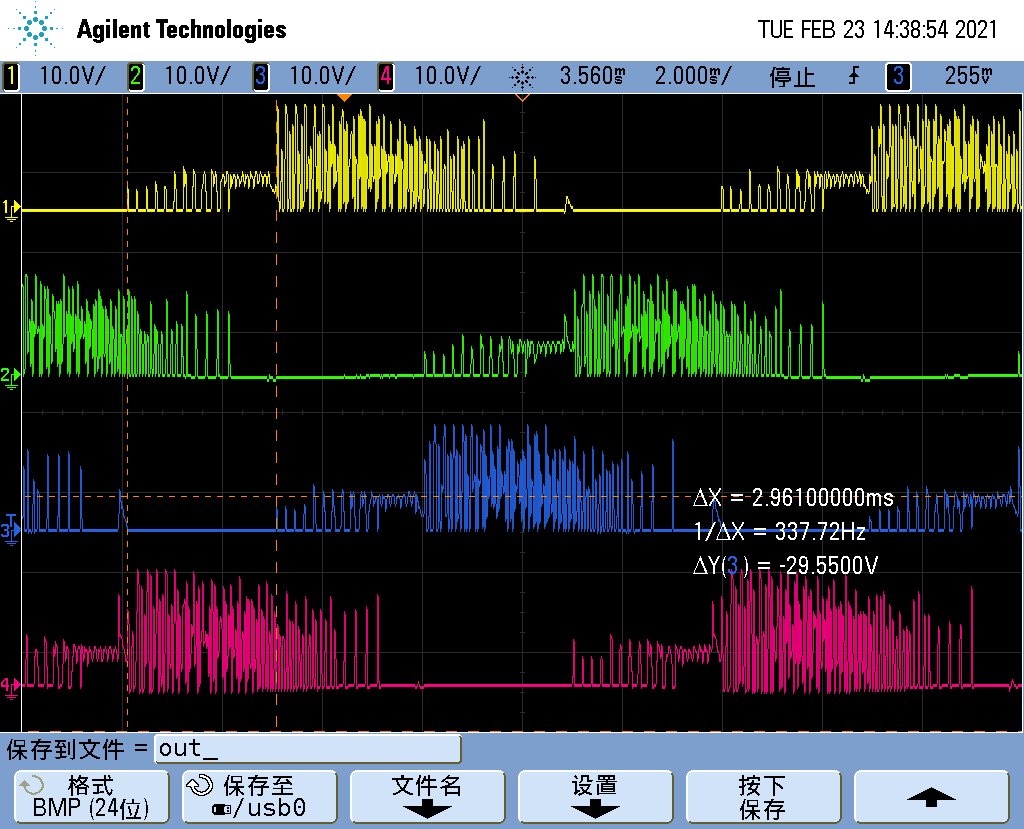Click the date and time display
Viewport: 1024px width, 829px height.
click(877, 29)
